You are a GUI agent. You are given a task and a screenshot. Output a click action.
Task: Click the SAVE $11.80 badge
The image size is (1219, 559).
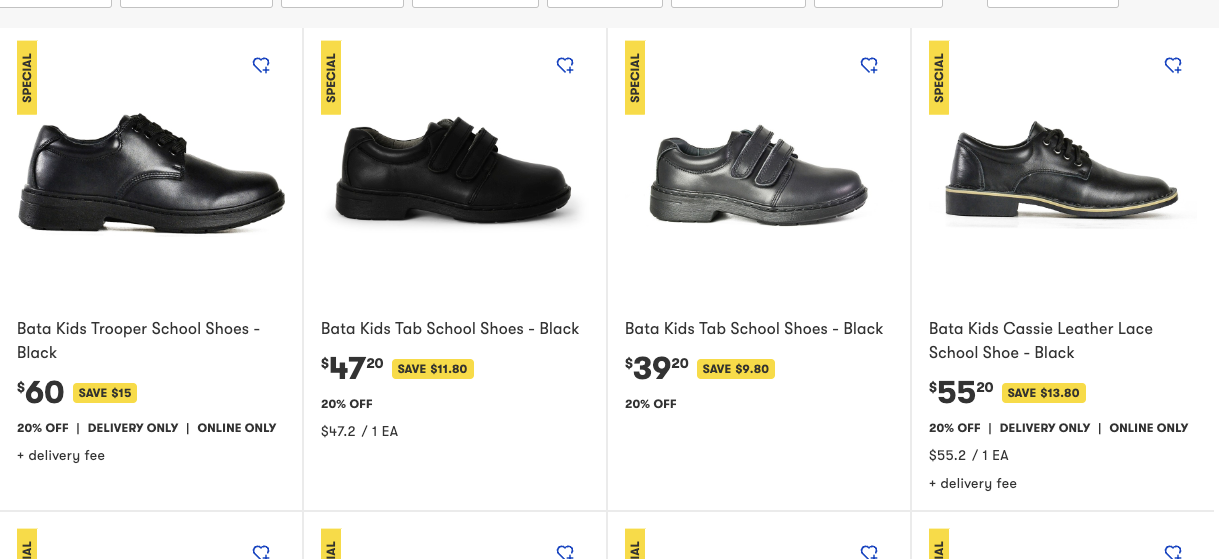(x=432, y=369)
